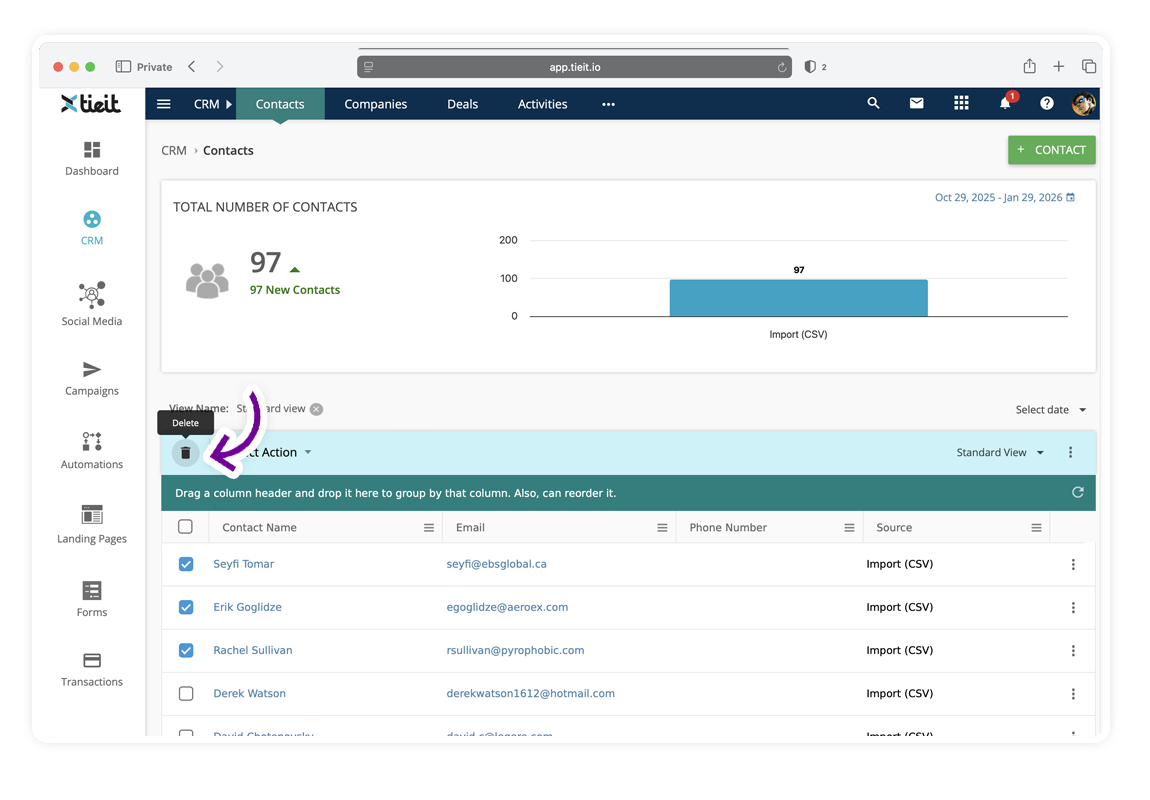1150x800 pixels.
Task: Switch to the Deals tab
Action: point(462,104)
